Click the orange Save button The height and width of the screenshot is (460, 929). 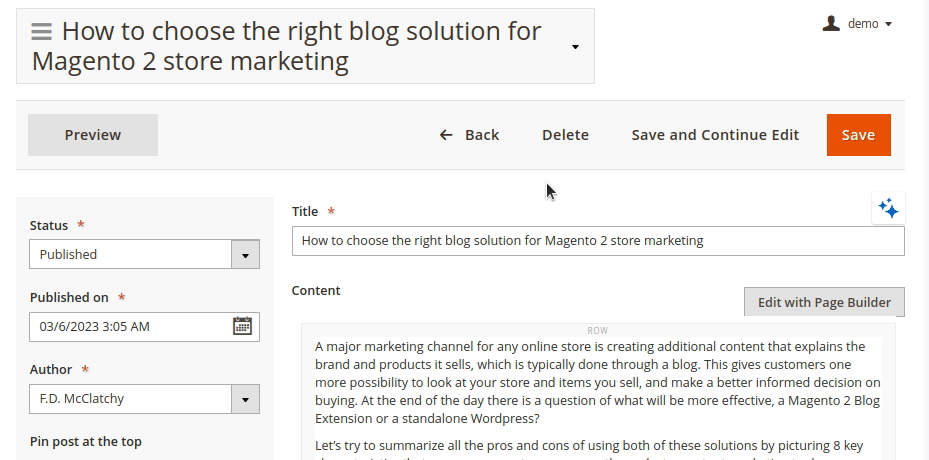857,135
